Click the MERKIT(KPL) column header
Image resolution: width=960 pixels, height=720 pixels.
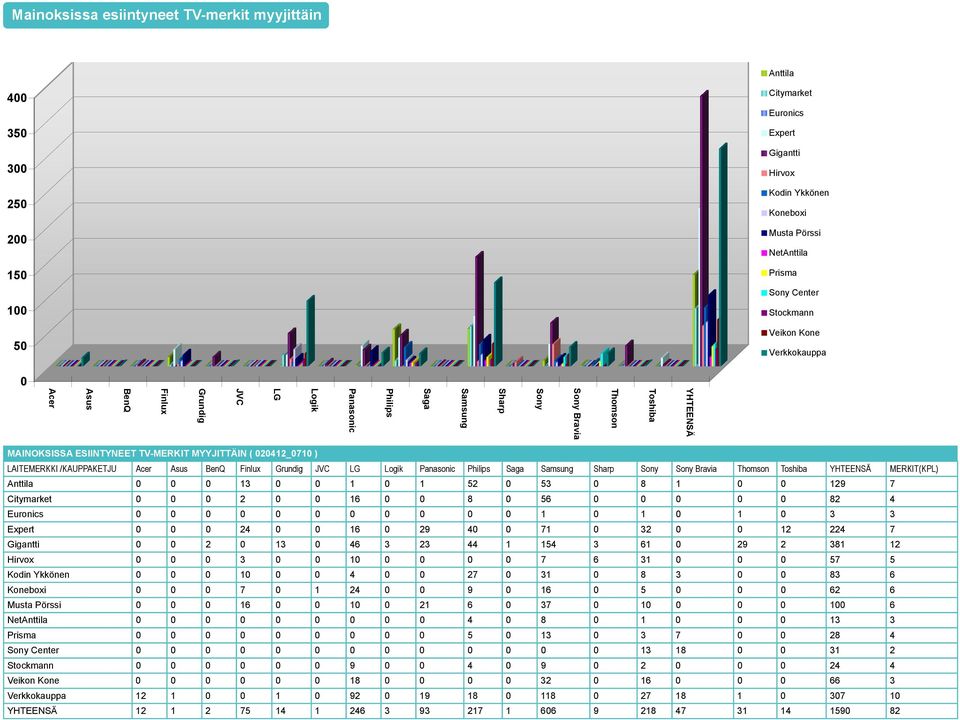(913, 469)
